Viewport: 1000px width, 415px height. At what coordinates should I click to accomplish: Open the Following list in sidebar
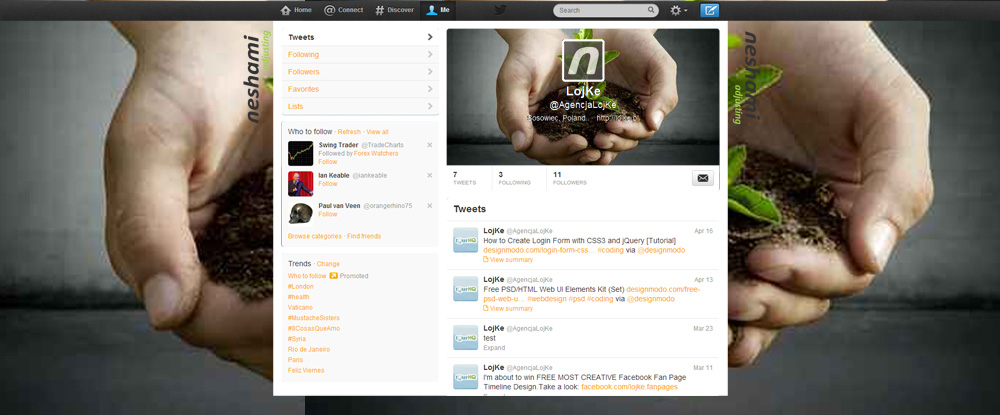pos(360,54)
